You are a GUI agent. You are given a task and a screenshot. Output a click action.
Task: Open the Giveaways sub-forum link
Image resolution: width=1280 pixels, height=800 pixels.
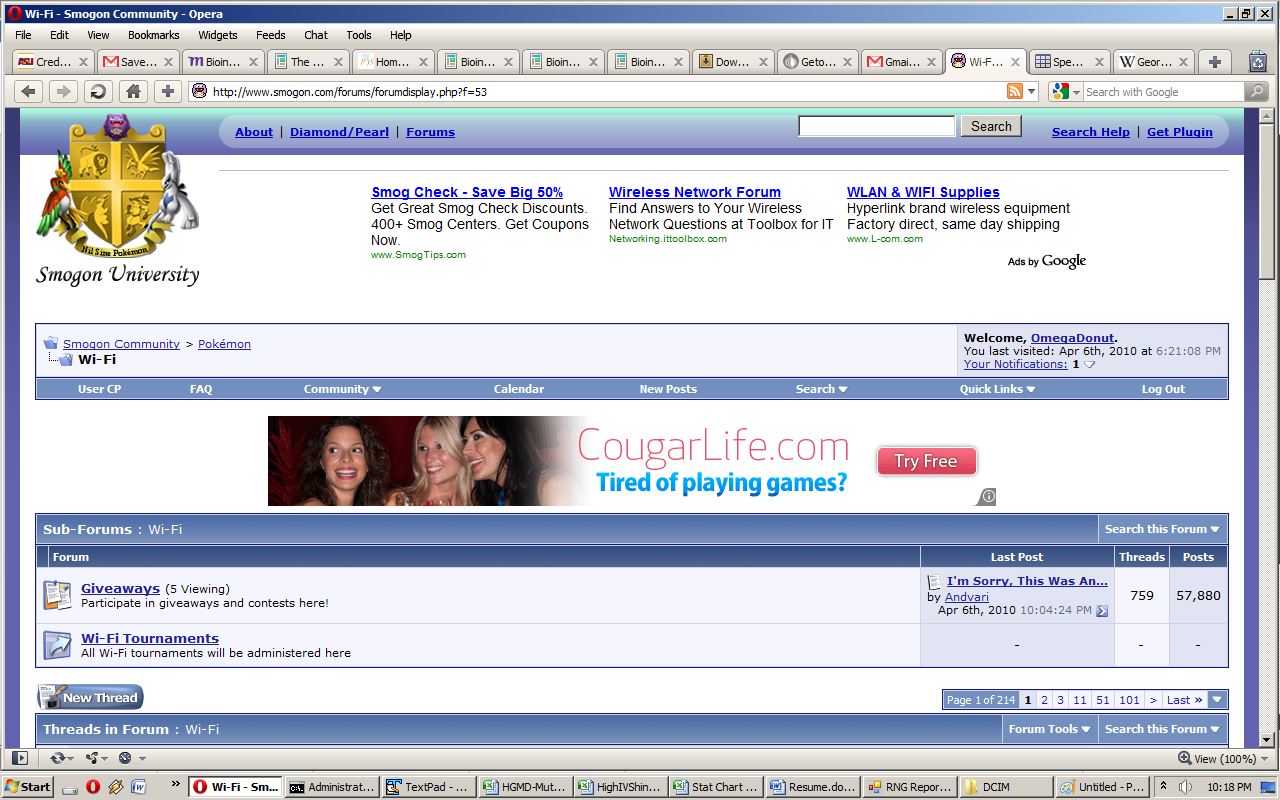pos(120,589)
